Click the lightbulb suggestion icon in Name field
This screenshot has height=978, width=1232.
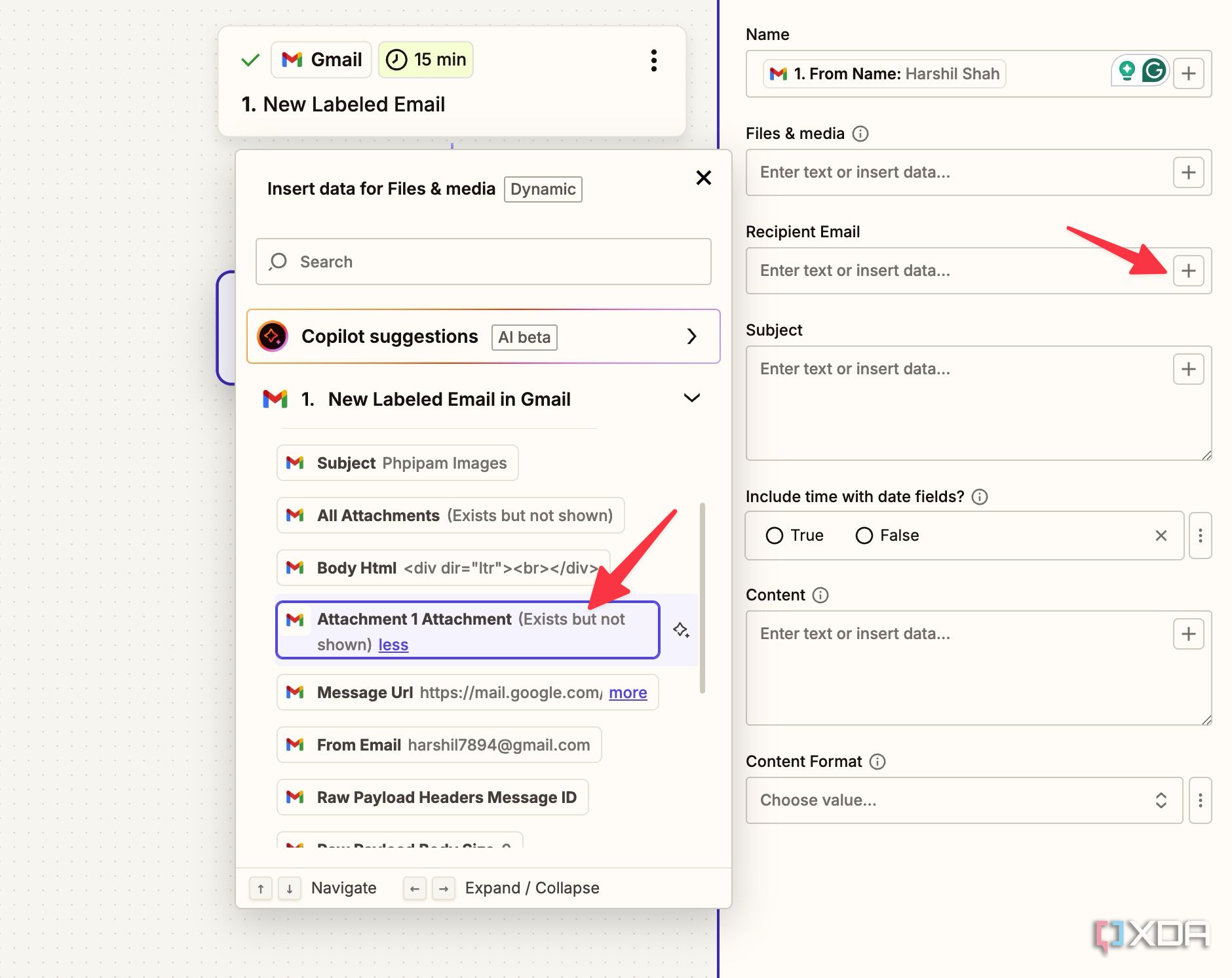click(1126, 70)
